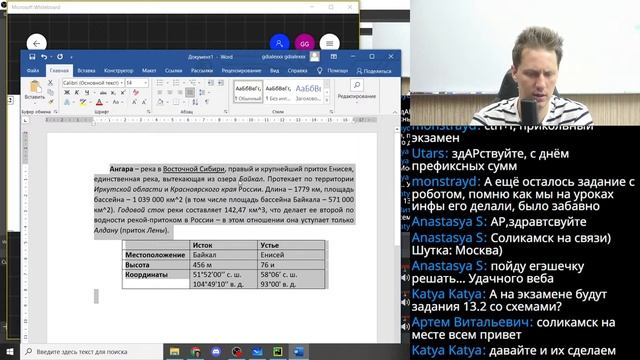This screenshot has height=360, width=640.
Task: Click the numbered list icon
Action: [x=176, y=83]
